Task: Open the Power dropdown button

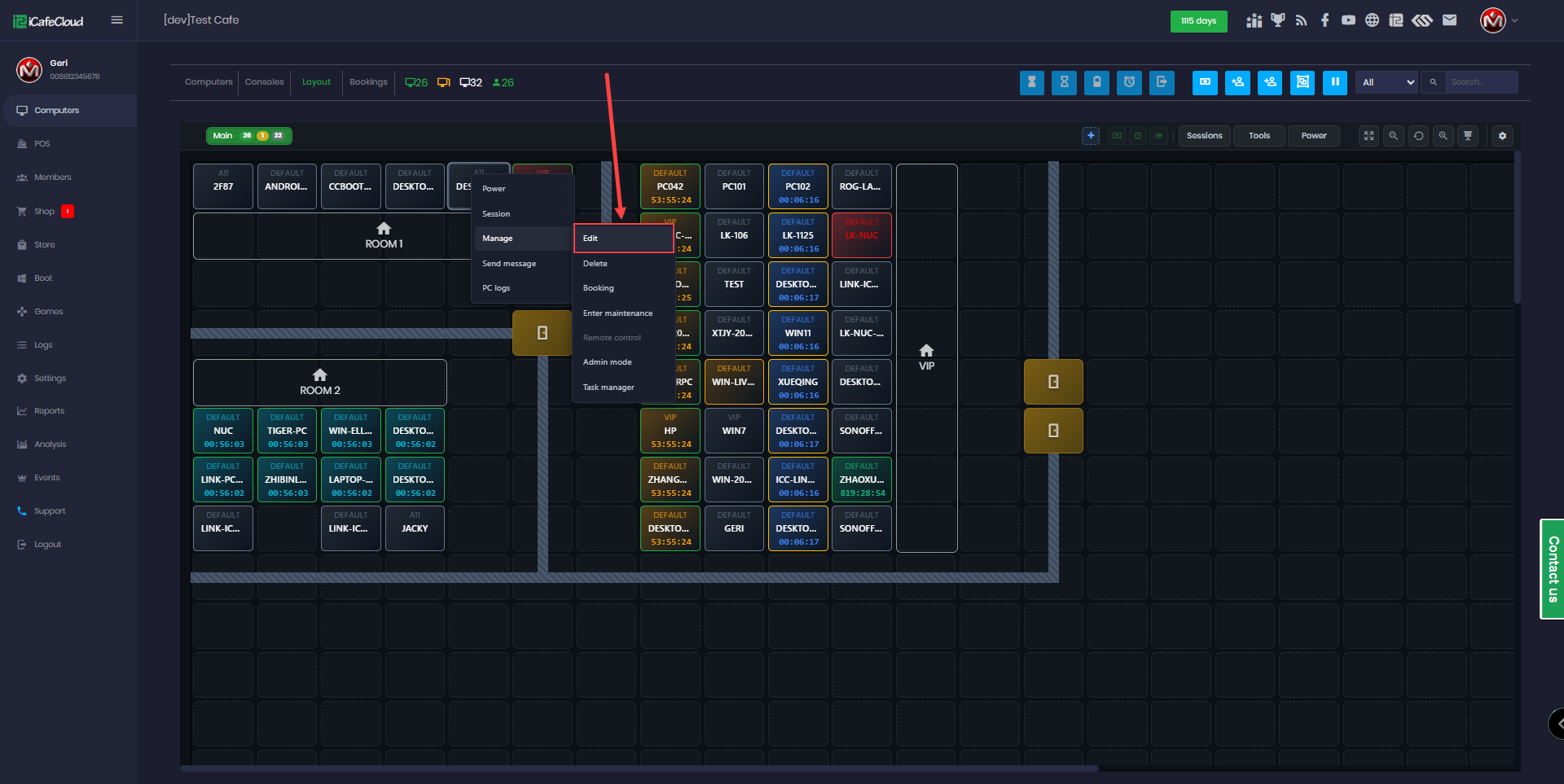Action: (x=1313, y=136)
